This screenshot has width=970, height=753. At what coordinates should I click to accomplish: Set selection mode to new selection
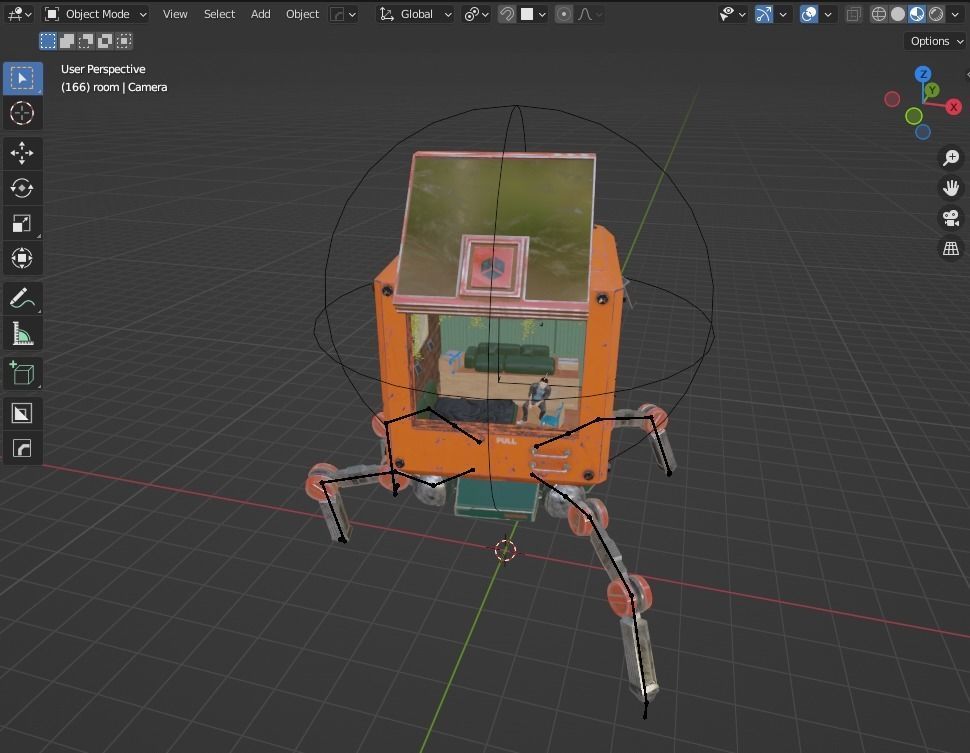pyautogui.click(x=48, y=41)
